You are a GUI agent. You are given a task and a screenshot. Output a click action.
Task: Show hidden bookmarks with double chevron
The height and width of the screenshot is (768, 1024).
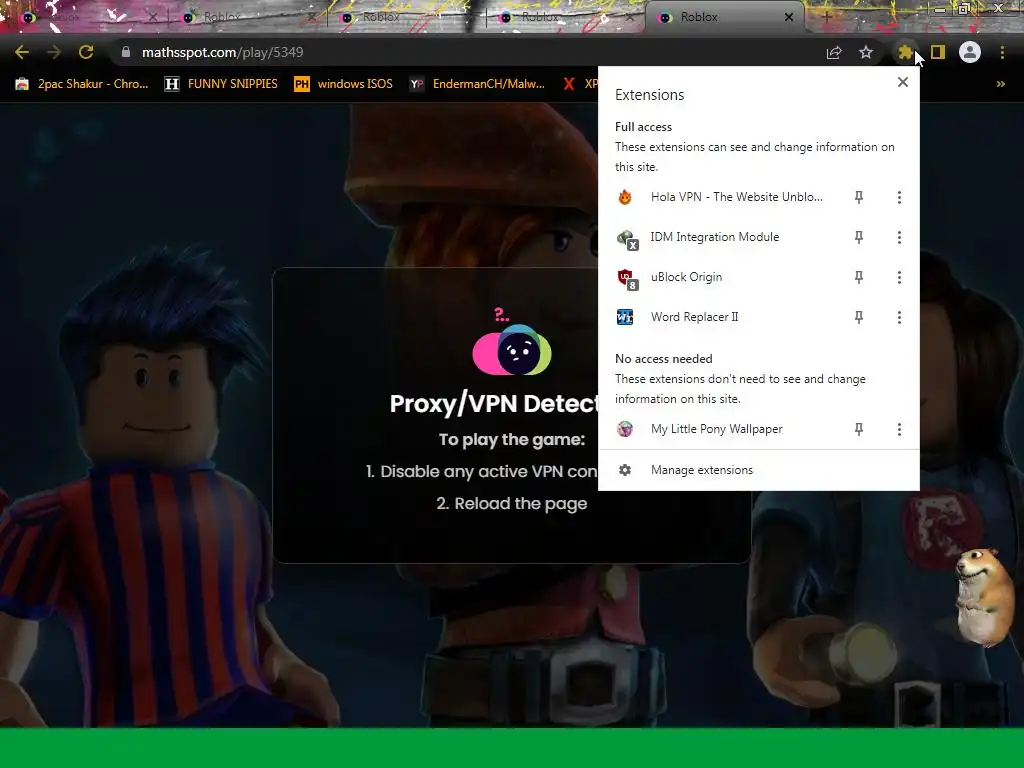pyautogui.click(x=1000, y=84)
